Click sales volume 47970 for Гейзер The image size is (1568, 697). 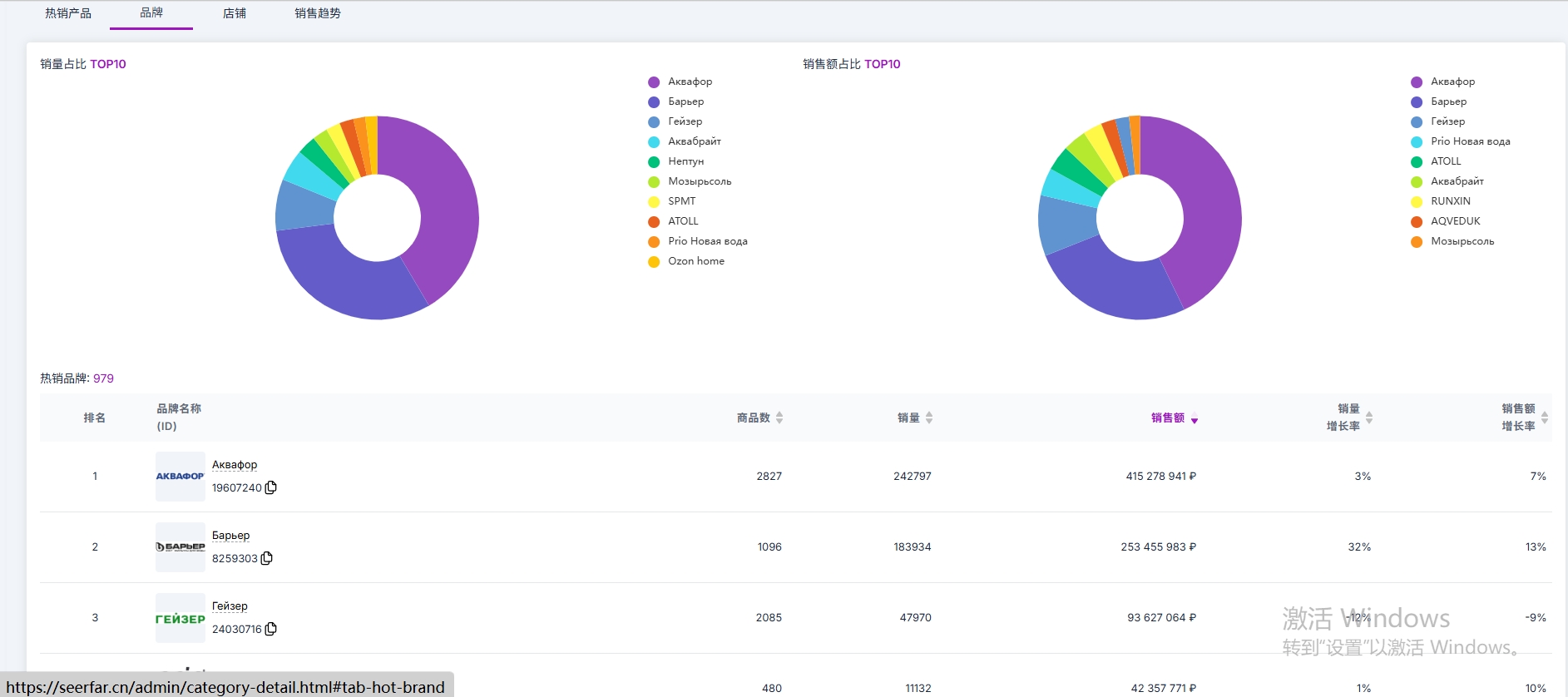click(x=916, y=618)
